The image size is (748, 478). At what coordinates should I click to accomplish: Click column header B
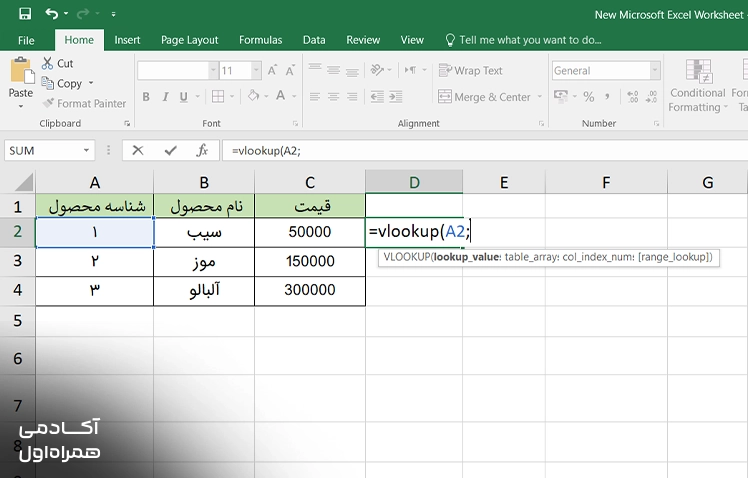[x=204, y=182]
